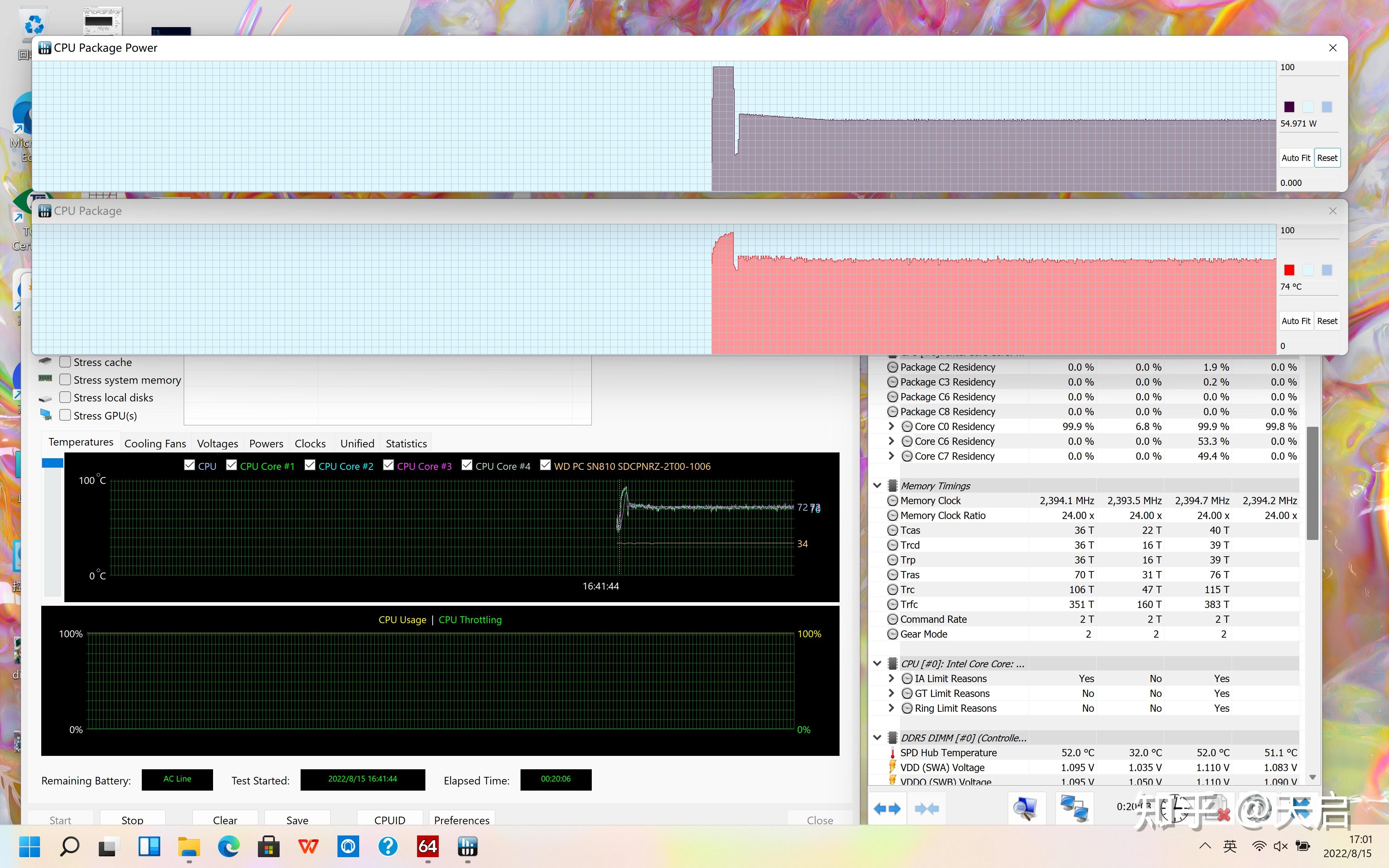Click Auto Fit in CPU Package Power graph
1389x868 pixels.
[1295, 158]
